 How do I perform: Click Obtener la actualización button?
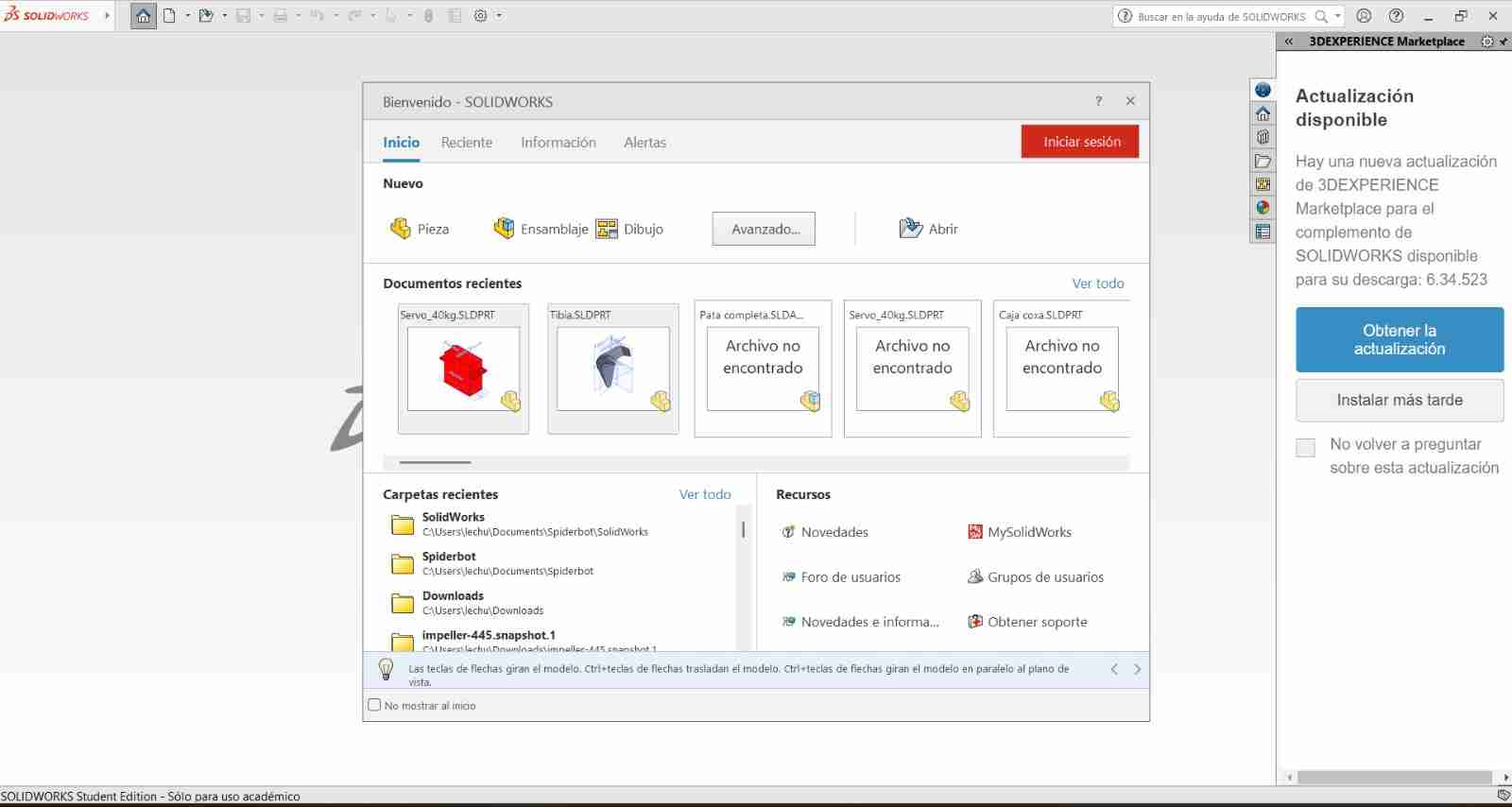tap(1400, 339)
